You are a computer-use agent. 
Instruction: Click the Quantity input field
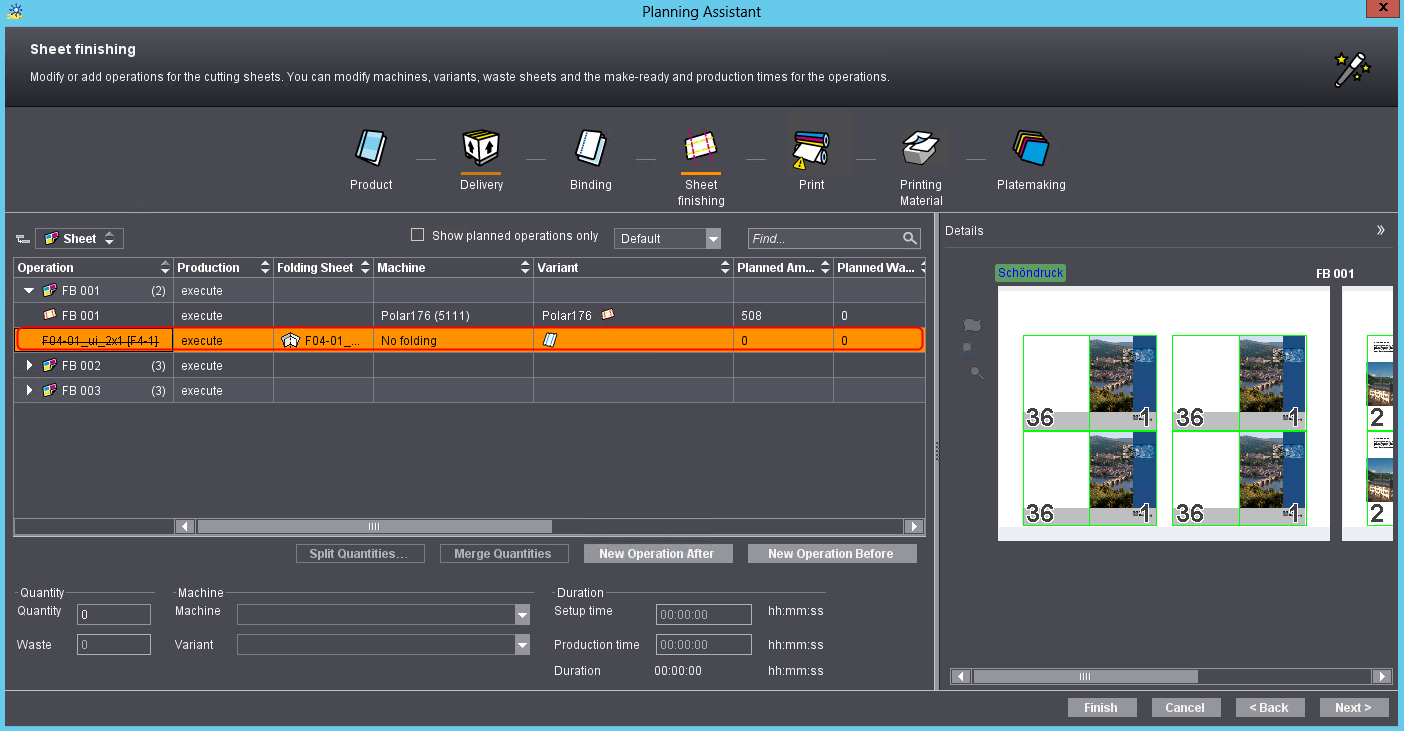[114, 614]
